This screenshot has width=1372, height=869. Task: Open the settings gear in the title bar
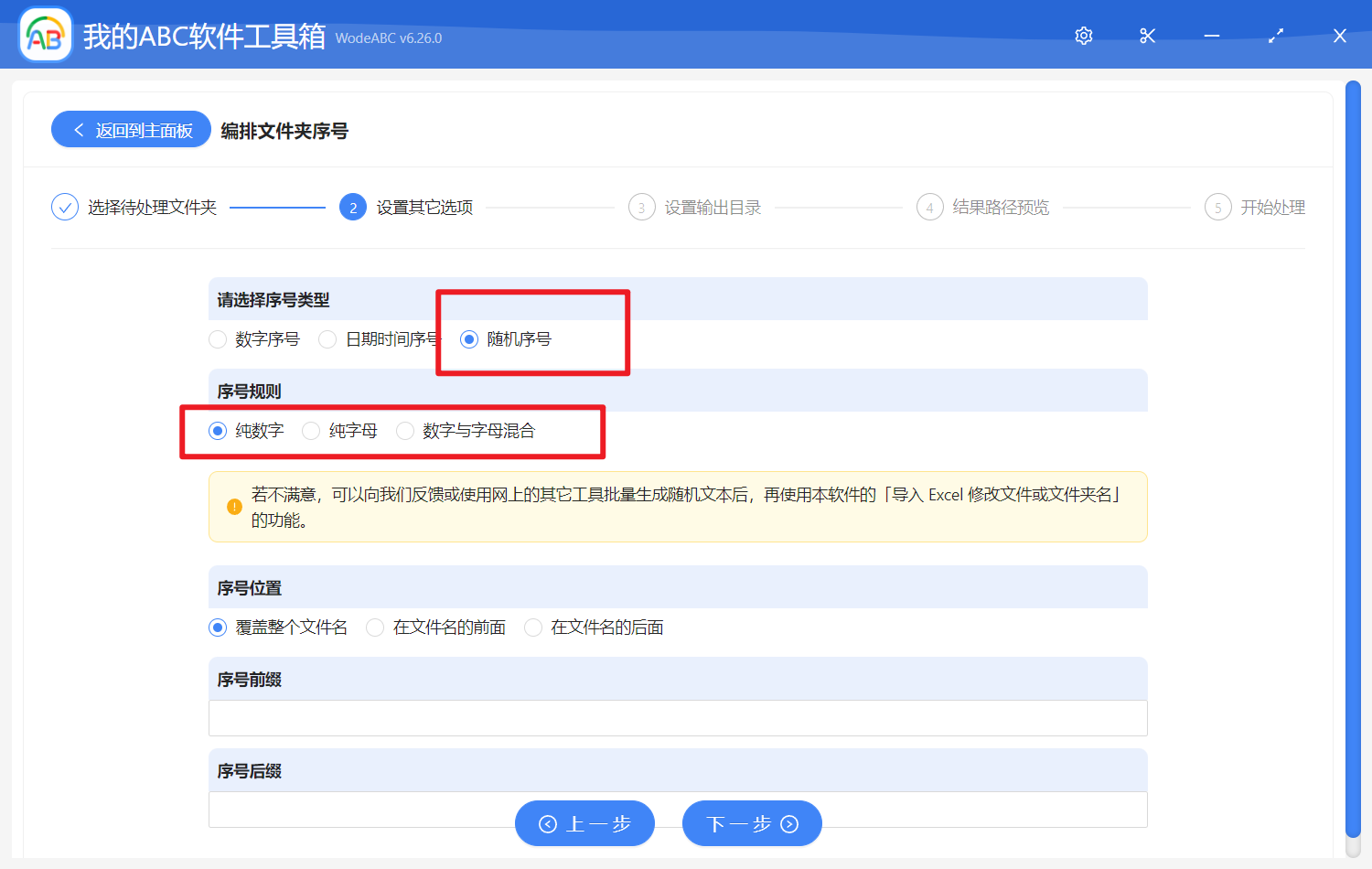[1083, 36]
